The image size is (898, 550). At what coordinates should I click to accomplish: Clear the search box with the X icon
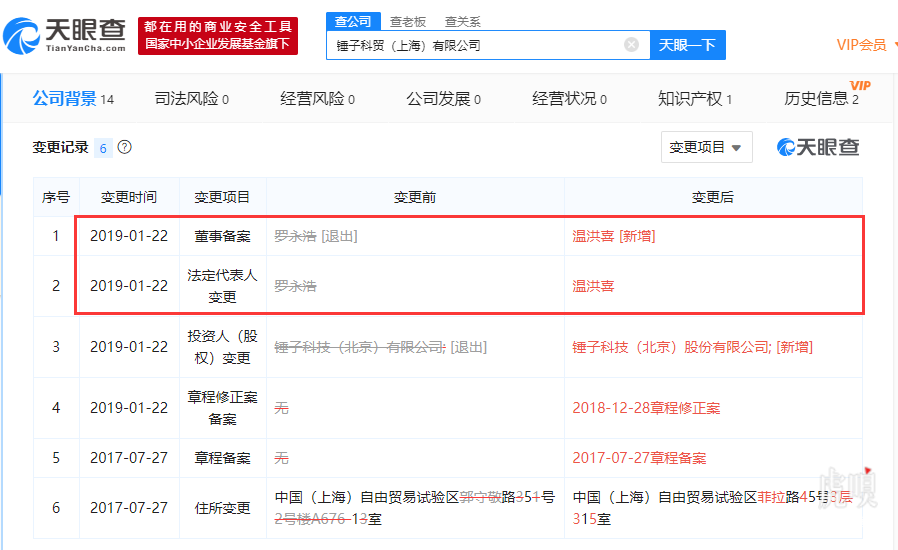pyautogui.click(x=631, y=45)
